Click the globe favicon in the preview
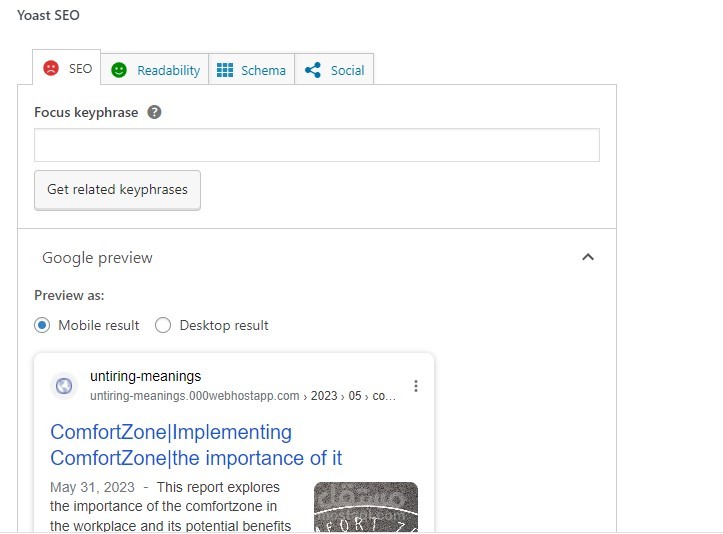This screenshot has width=723, height=534. tap(64, 386)
